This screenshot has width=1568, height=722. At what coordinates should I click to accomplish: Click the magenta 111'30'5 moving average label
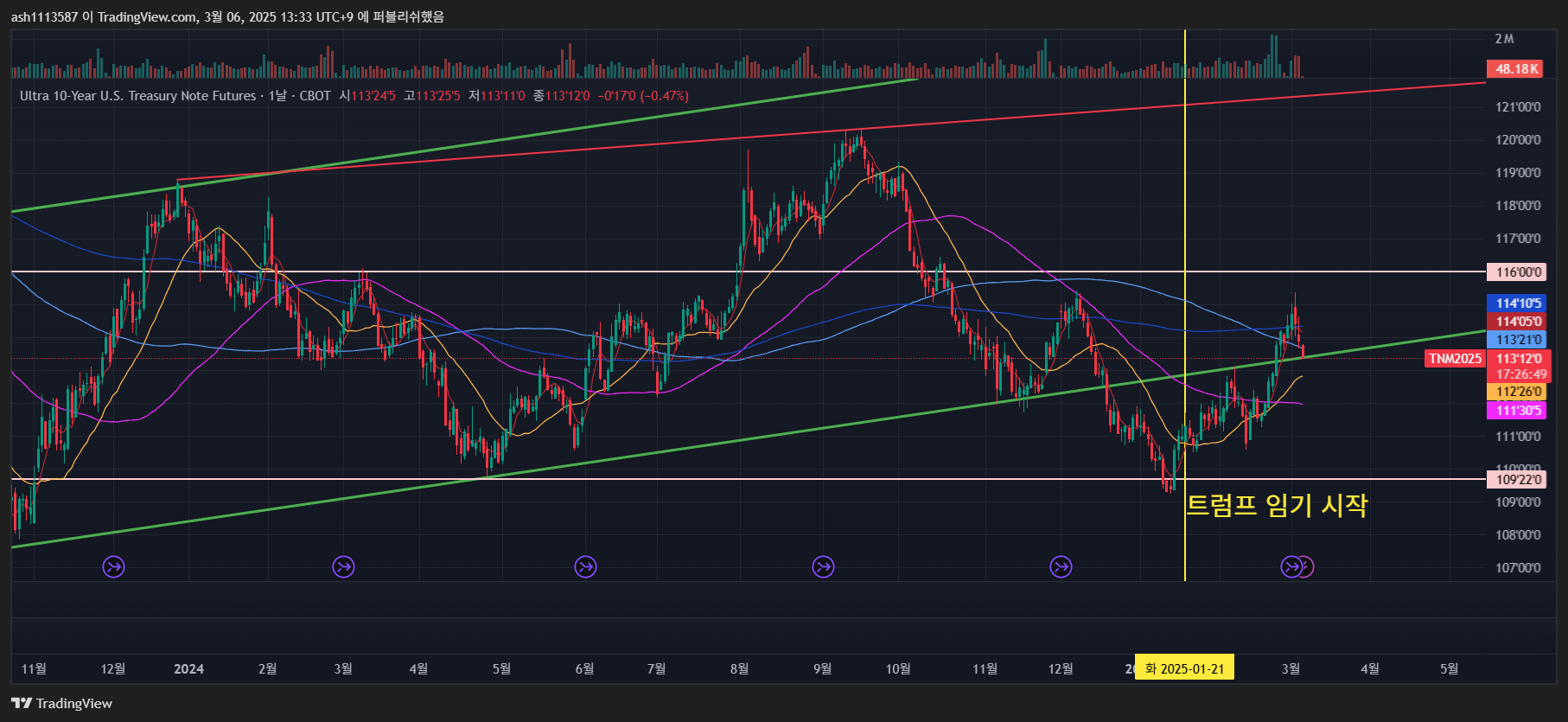(1518, 411)
